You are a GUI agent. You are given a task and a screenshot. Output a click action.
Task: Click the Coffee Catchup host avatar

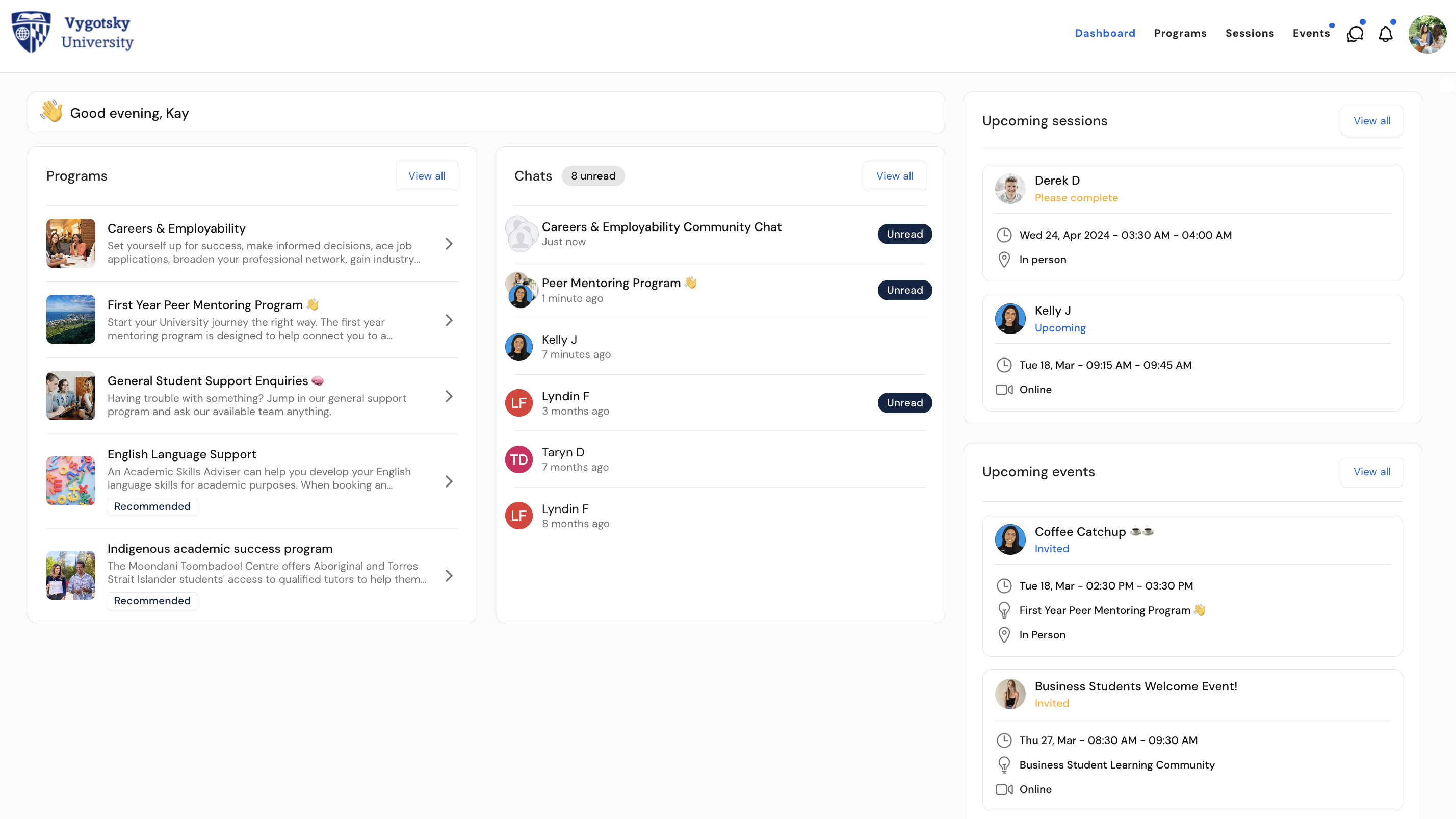tap(1010, 539)
